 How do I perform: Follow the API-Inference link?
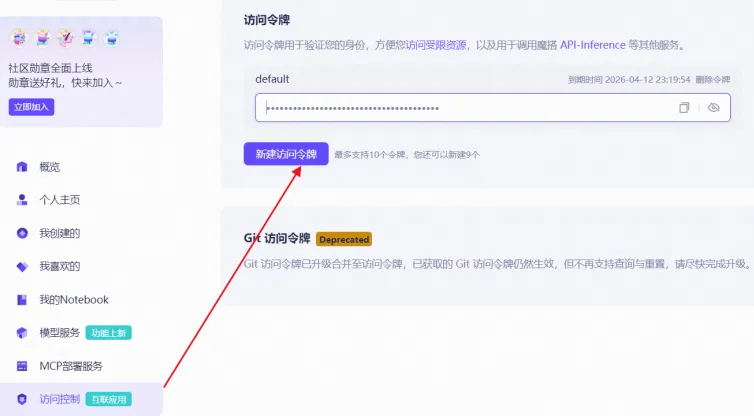(x=592, y=45)
